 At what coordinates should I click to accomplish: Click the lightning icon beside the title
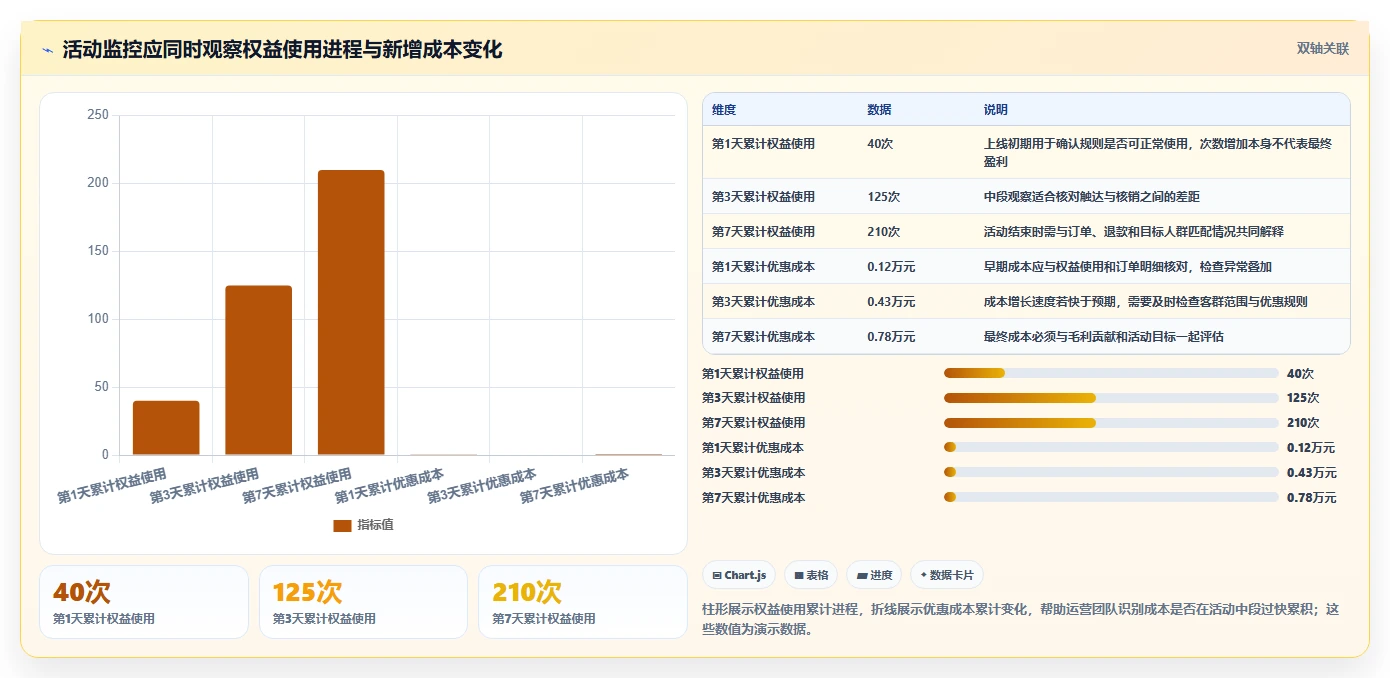48,50
